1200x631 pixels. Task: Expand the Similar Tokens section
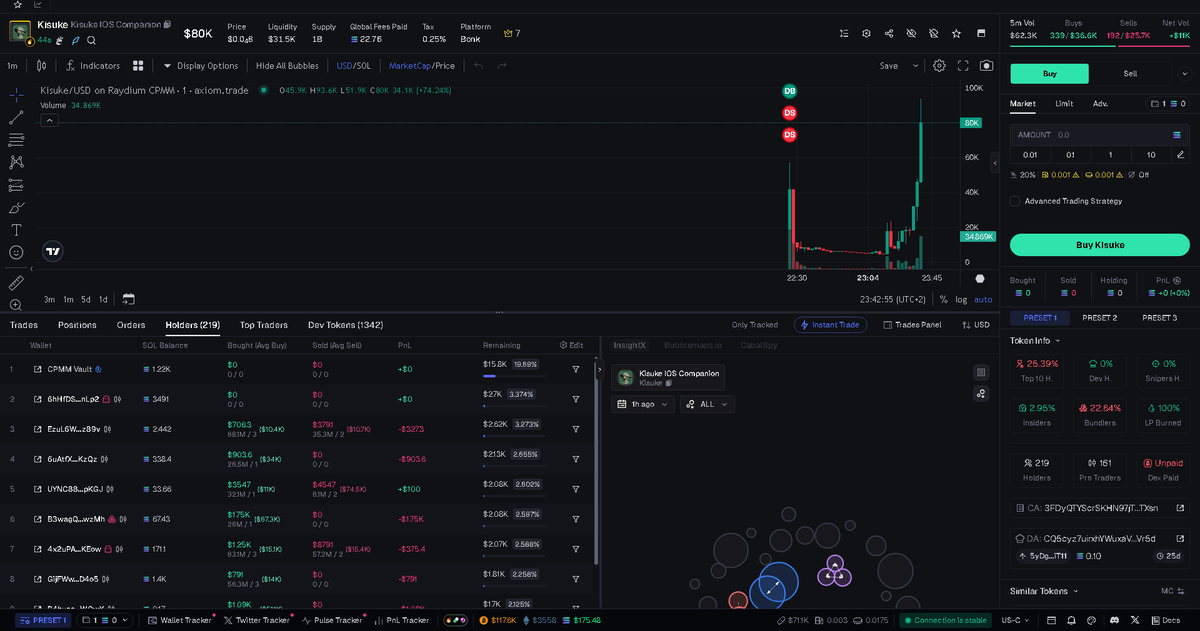pyautogui.click(x=1044, y=591)
